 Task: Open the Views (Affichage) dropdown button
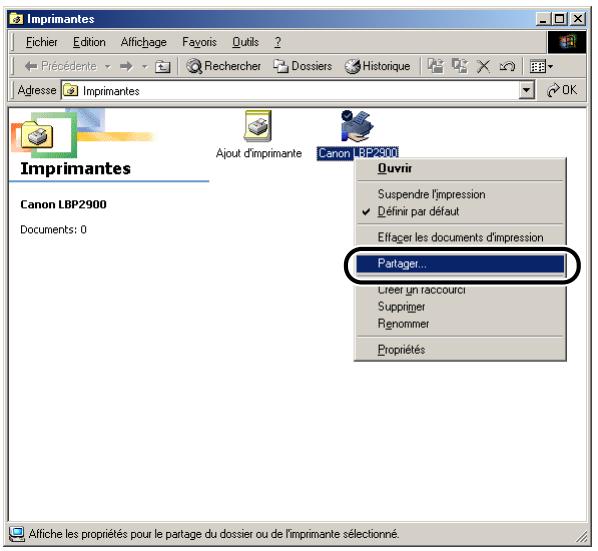(x=542, y=67)
